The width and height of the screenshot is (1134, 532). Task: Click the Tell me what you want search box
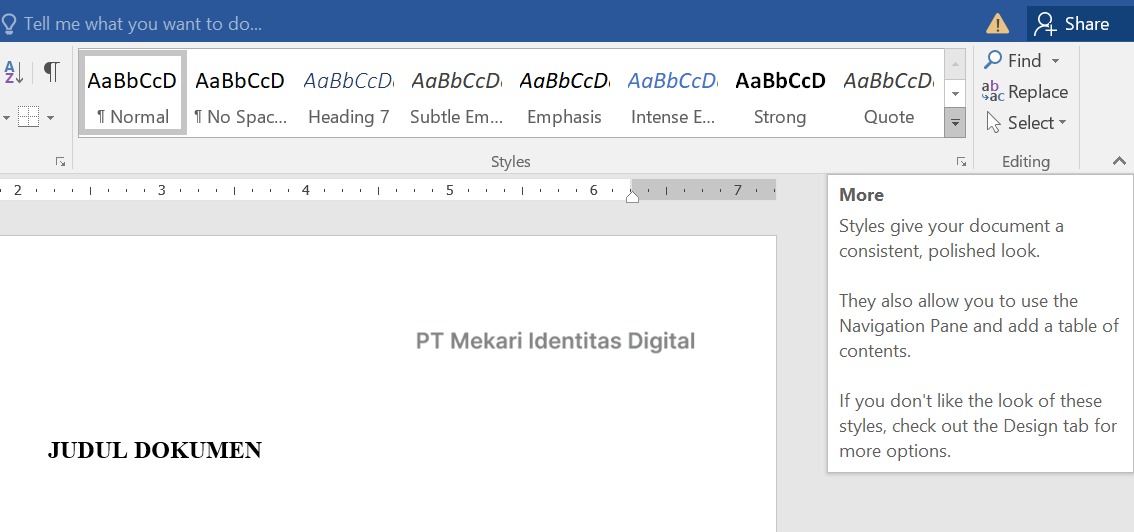coord(142,24)
